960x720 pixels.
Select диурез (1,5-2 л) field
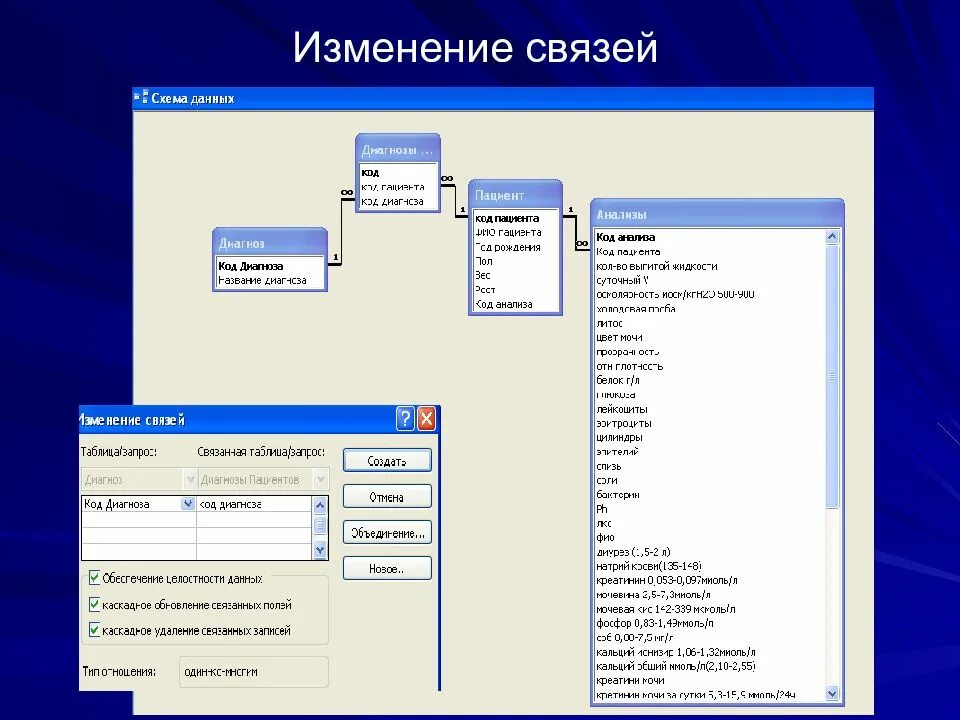point(633,552)
